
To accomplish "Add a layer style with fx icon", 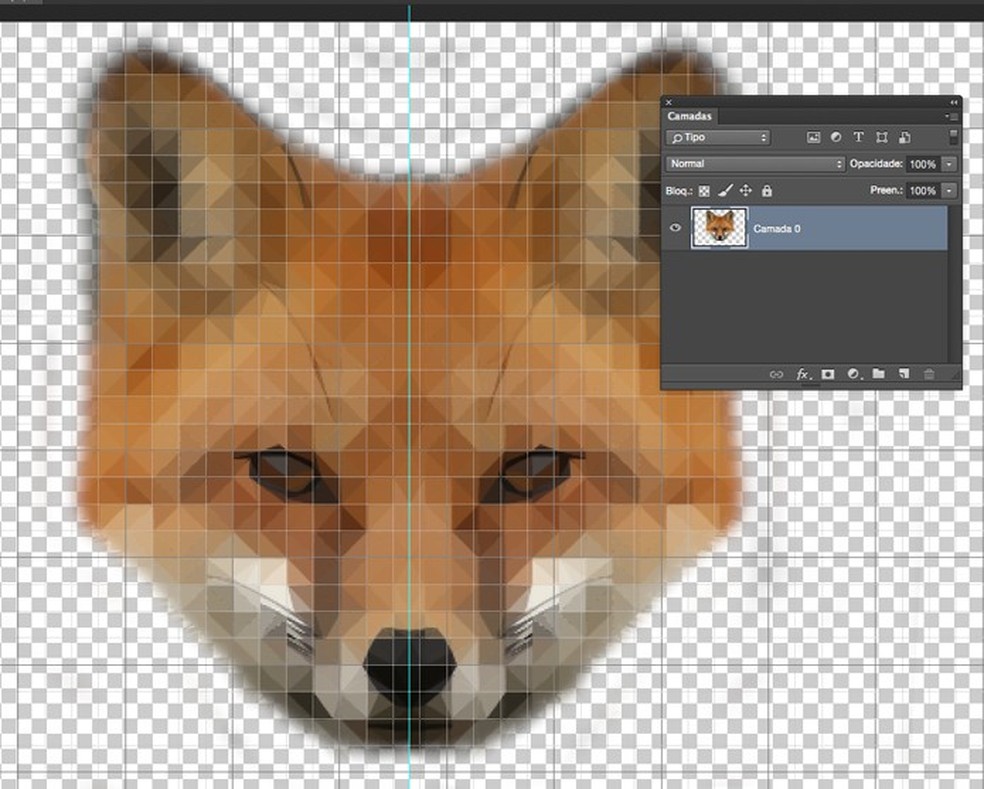I will pyautogui.click(x=802, y=374).
